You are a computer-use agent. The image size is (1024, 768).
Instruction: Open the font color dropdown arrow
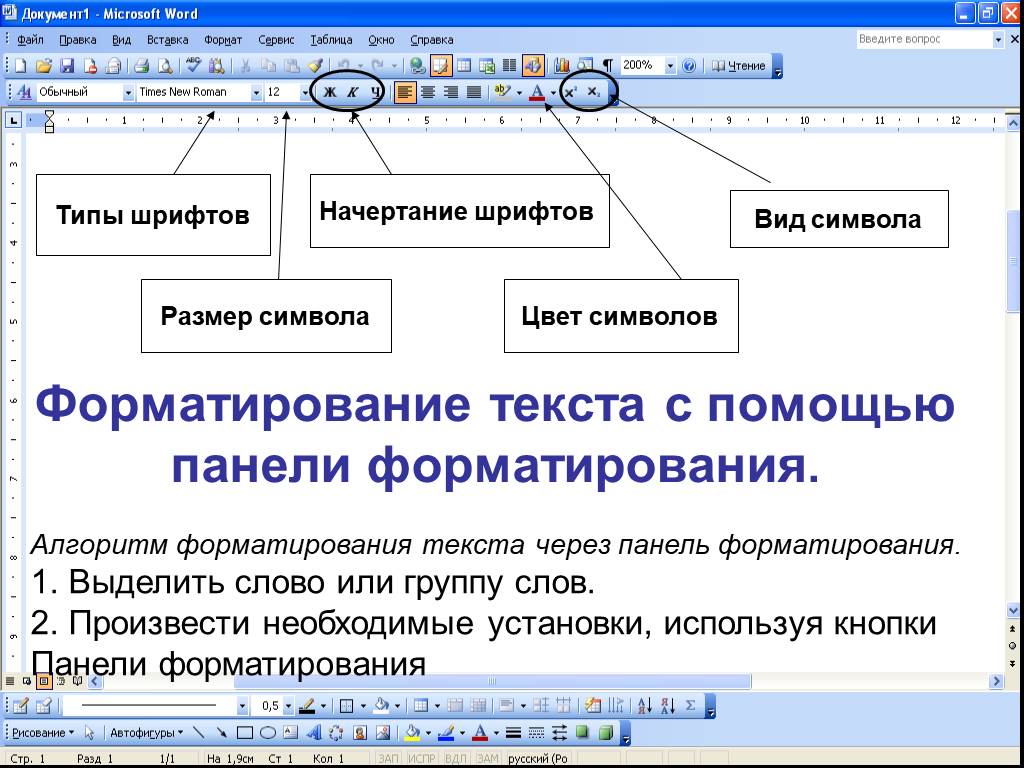click(553, 93)
